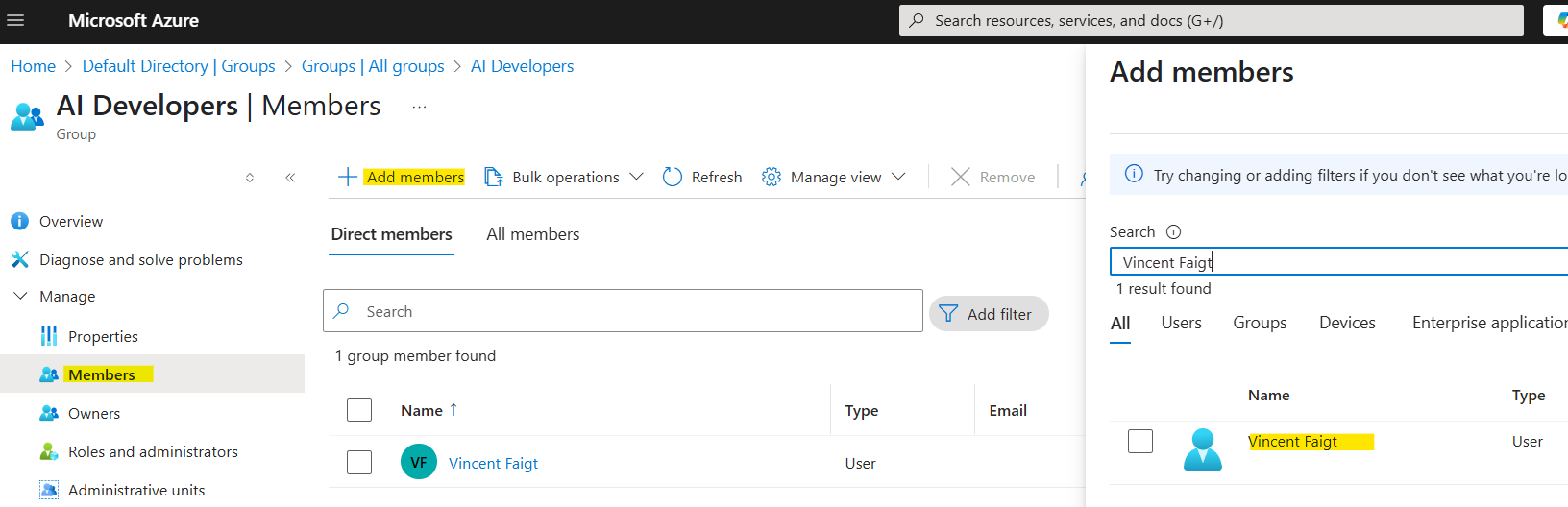Click the VF avatar of Vincent Faigt
This screenshot has height=507, width=1568.
(418, 462)
